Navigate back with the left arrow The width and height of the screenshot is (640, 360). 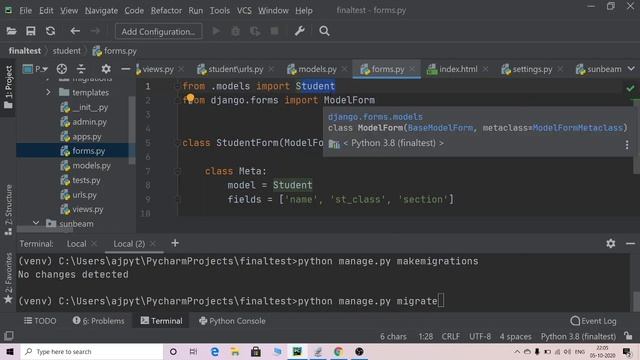pyautogui.click(x=75, y=31)
